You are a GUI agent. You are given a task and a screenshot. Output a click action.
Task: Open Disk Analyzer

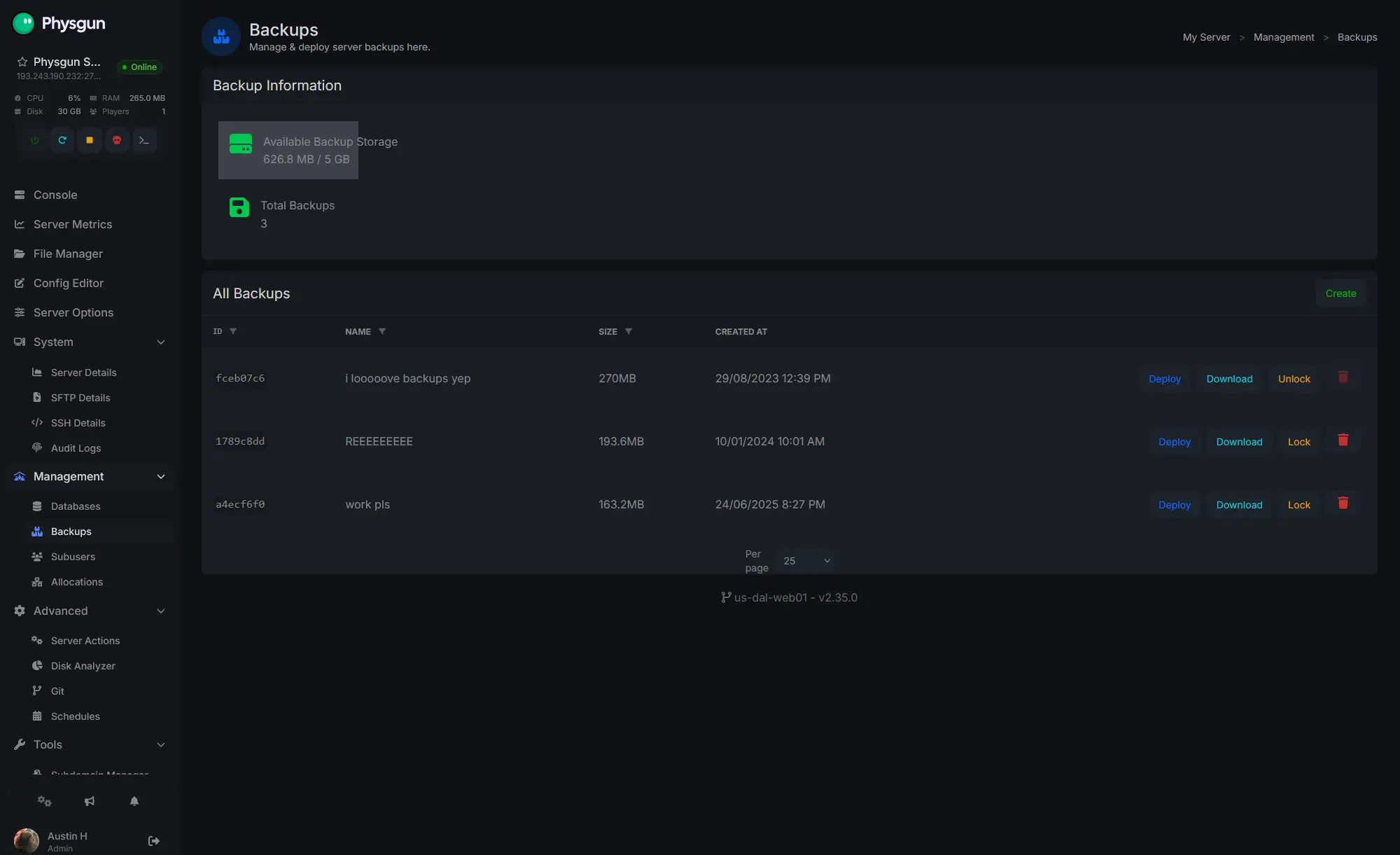point(98,666)
